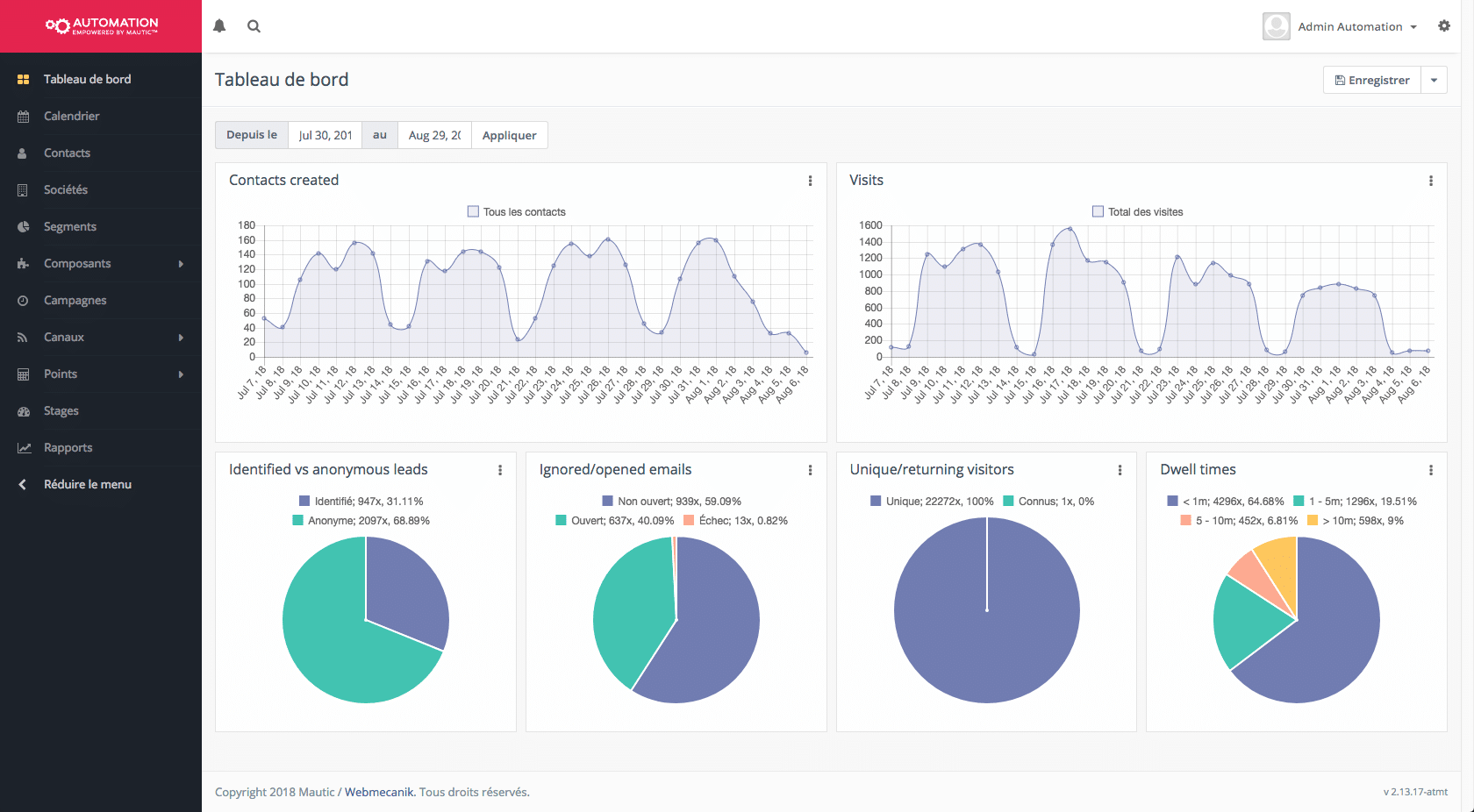Image resolution: width=1474 pixels, height=812 pixels.
Task: Toggle the 'Tous les contacts' legend box
Action: (x=474, y=211)
